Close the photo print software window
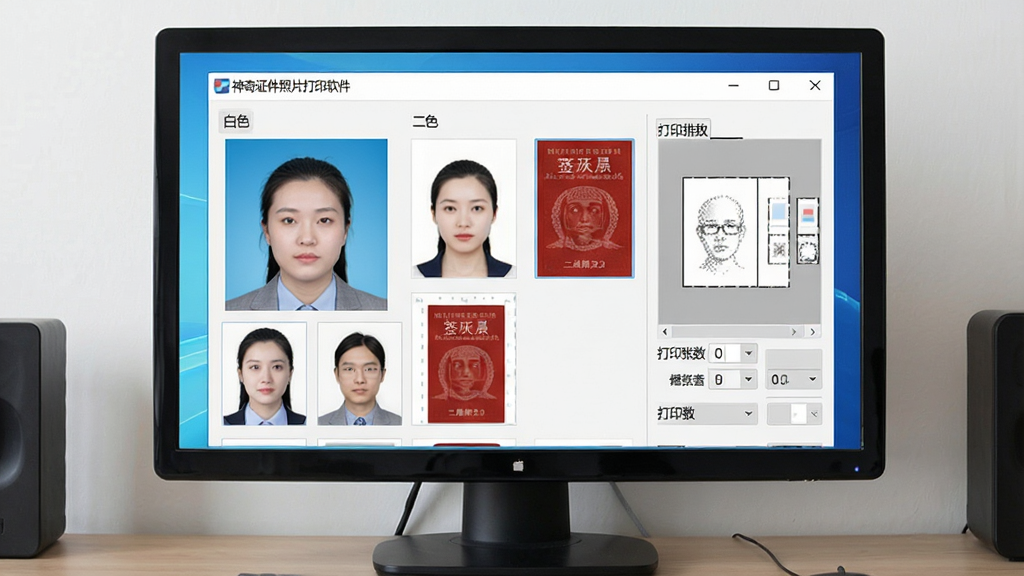This screenshot has height=576, width=1024. 815,86
